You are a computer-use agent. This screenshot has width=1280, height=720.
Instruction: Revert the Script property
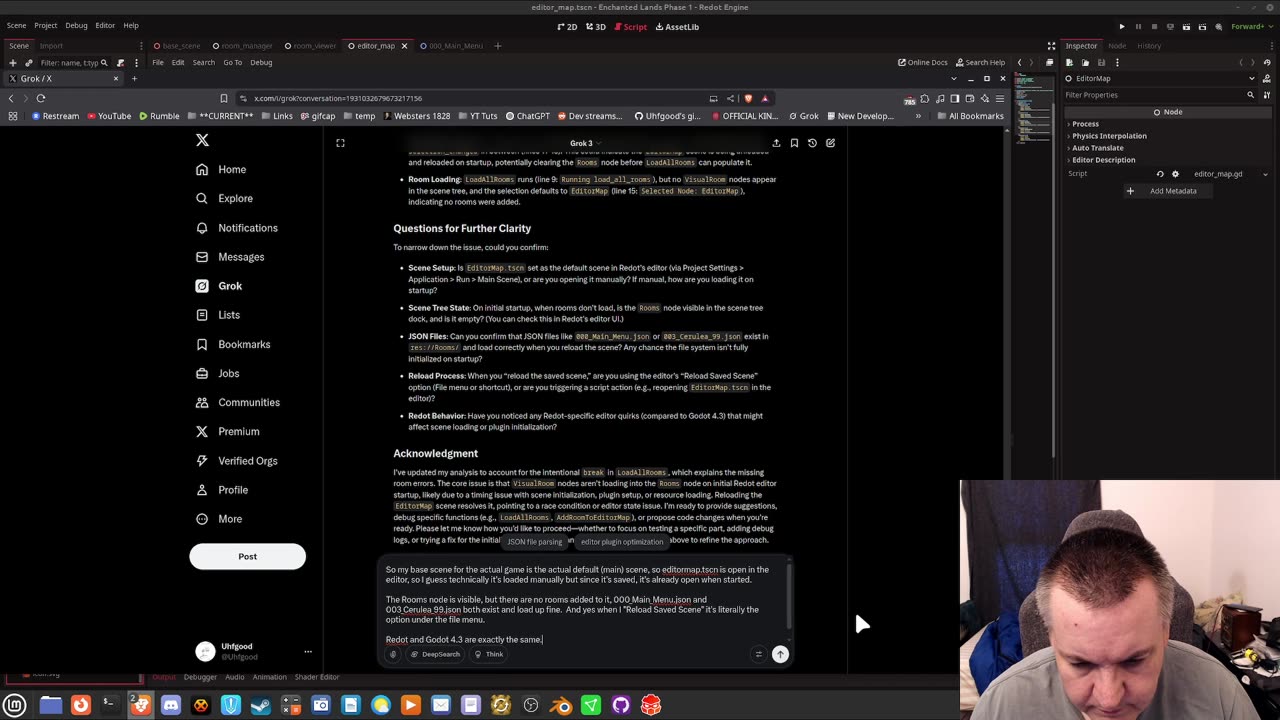(1160, 174)
